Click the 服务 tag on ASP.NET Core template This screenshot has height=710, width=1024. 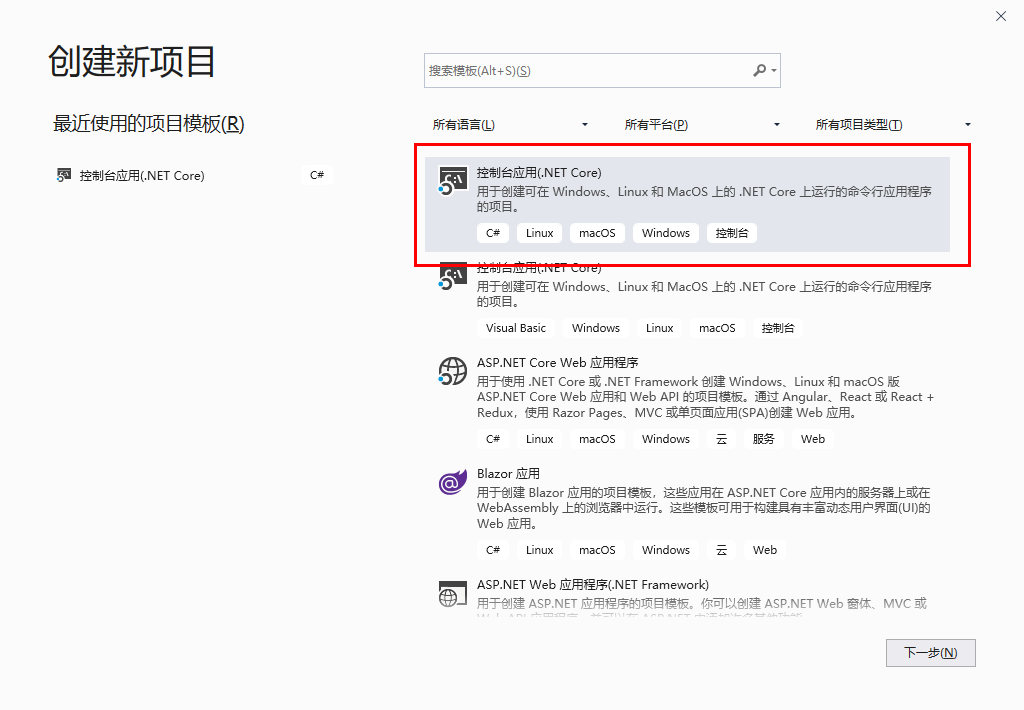(763, 439)
